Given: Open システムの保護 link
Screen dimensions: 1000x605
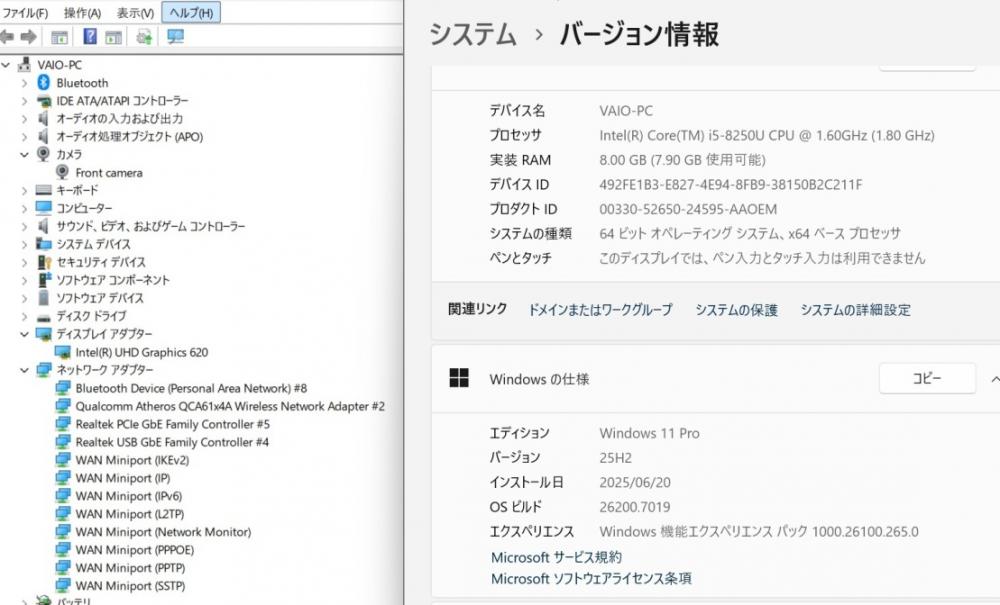Looking at the screenshot, I should pyautogui.click(x=737, y=310).
